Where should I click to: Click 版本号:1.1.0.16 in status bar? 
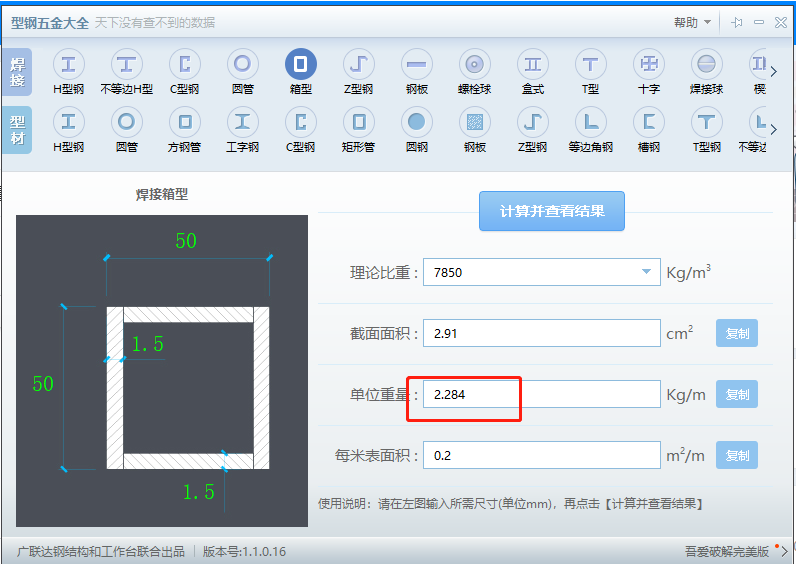coord(244,551)
